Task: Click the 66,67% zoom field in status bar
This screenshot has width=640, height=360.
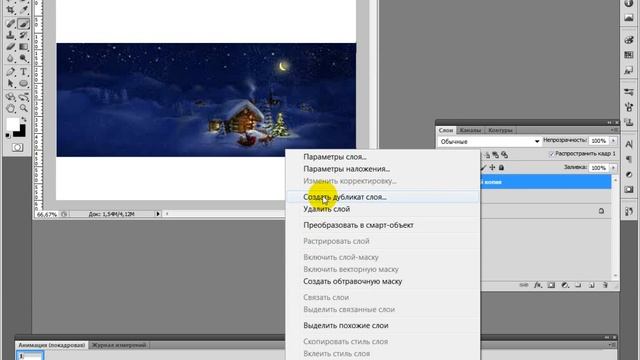Action: (x=47, y=214)
